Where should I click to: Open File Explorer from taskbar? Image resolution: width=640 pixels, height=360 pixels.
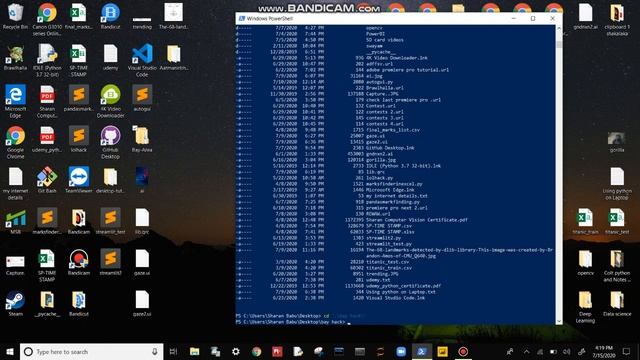coord(195,351)
